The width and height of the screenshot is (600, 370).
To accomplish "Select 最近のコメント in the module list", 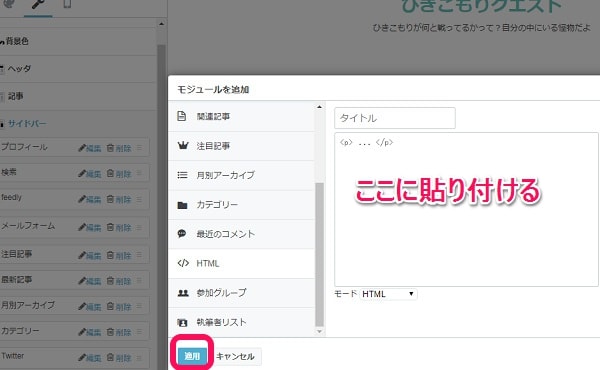I will [241, 234].
